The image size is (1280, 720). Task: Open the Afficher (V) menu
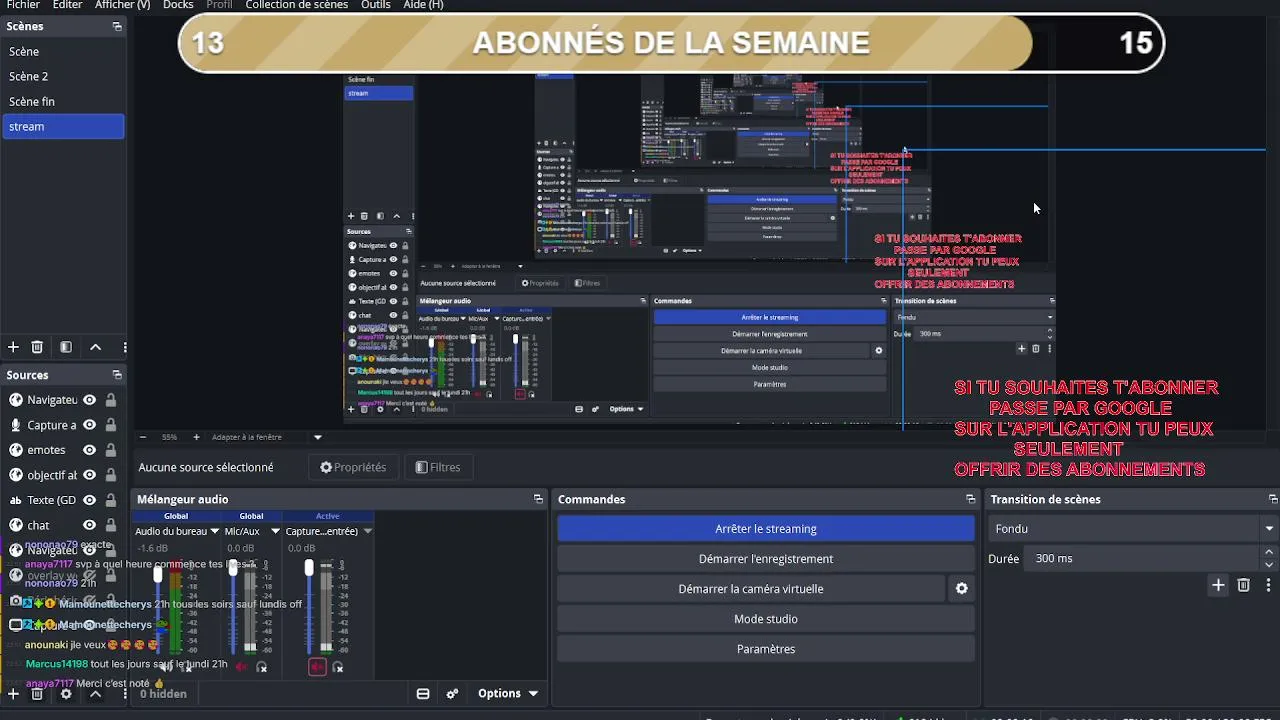122,5
